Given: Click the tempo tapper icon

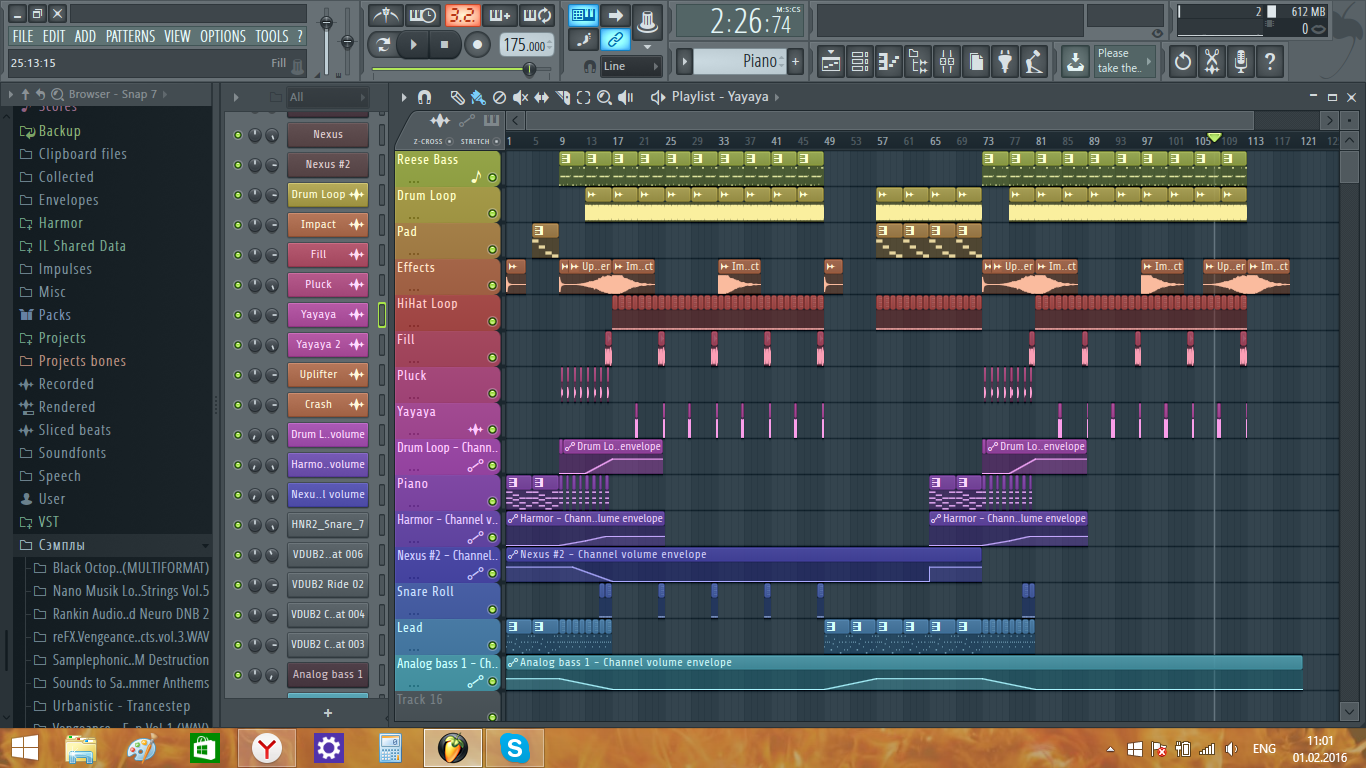Looking at the screenshot, I should 1034,61.
